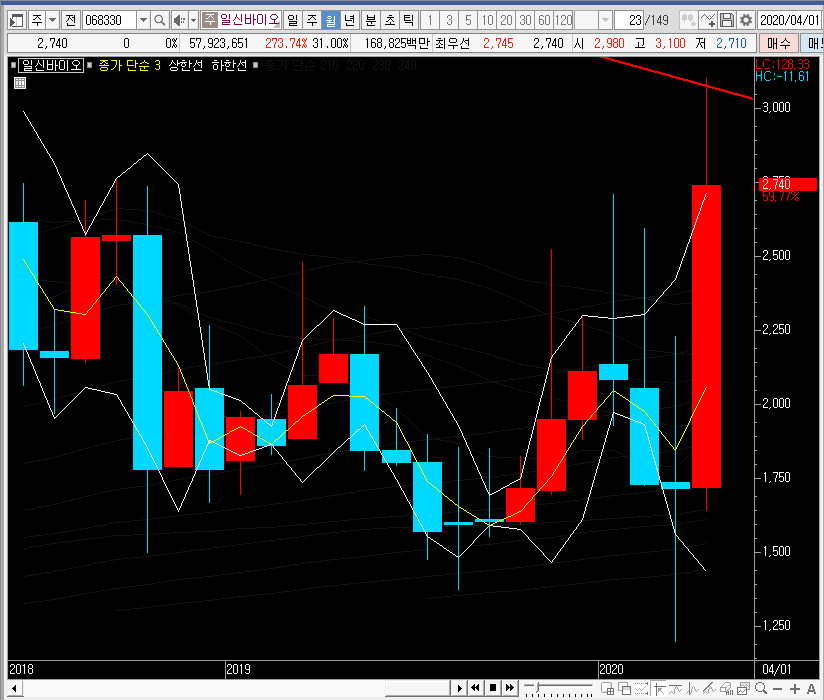
Task: Click the 상한선 upper band legend label
Action: point(186,66)
